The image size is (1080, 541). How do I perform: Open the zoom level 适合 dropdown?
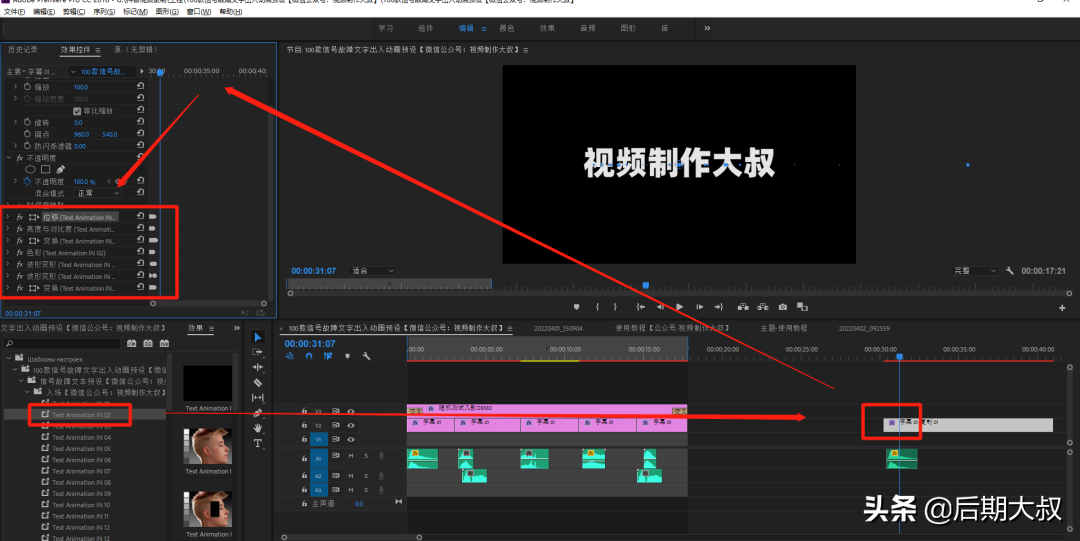(x=372, y=271)
